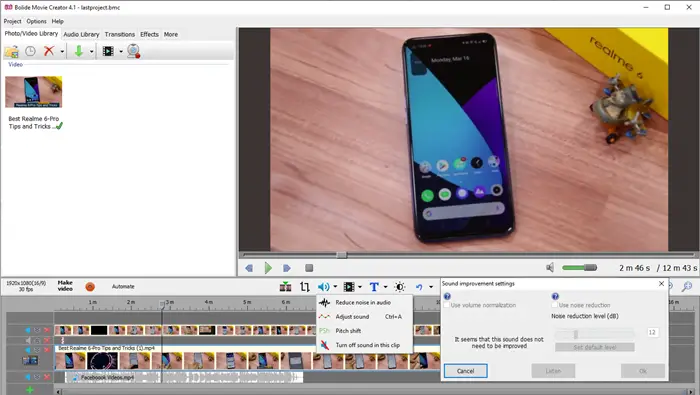Unmute the second narrow track speaker

tap(28, 340)
